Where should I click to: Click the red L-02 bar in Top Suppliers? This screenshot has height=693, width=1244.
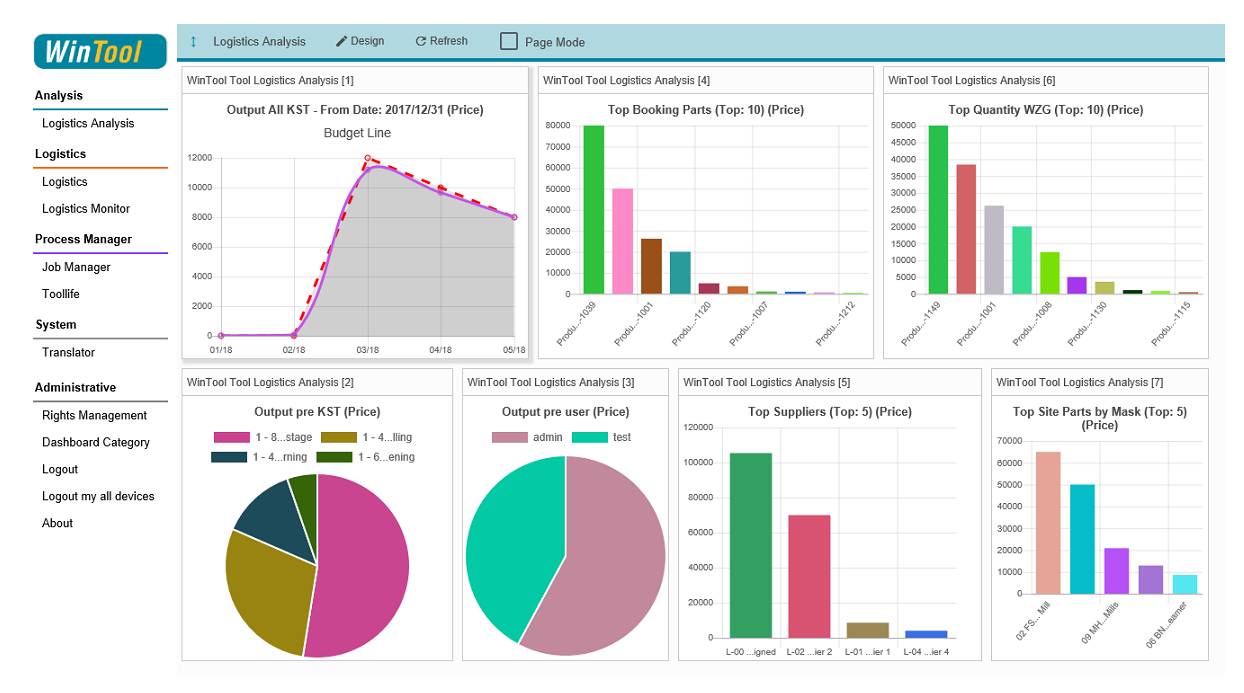coord(809,576)
